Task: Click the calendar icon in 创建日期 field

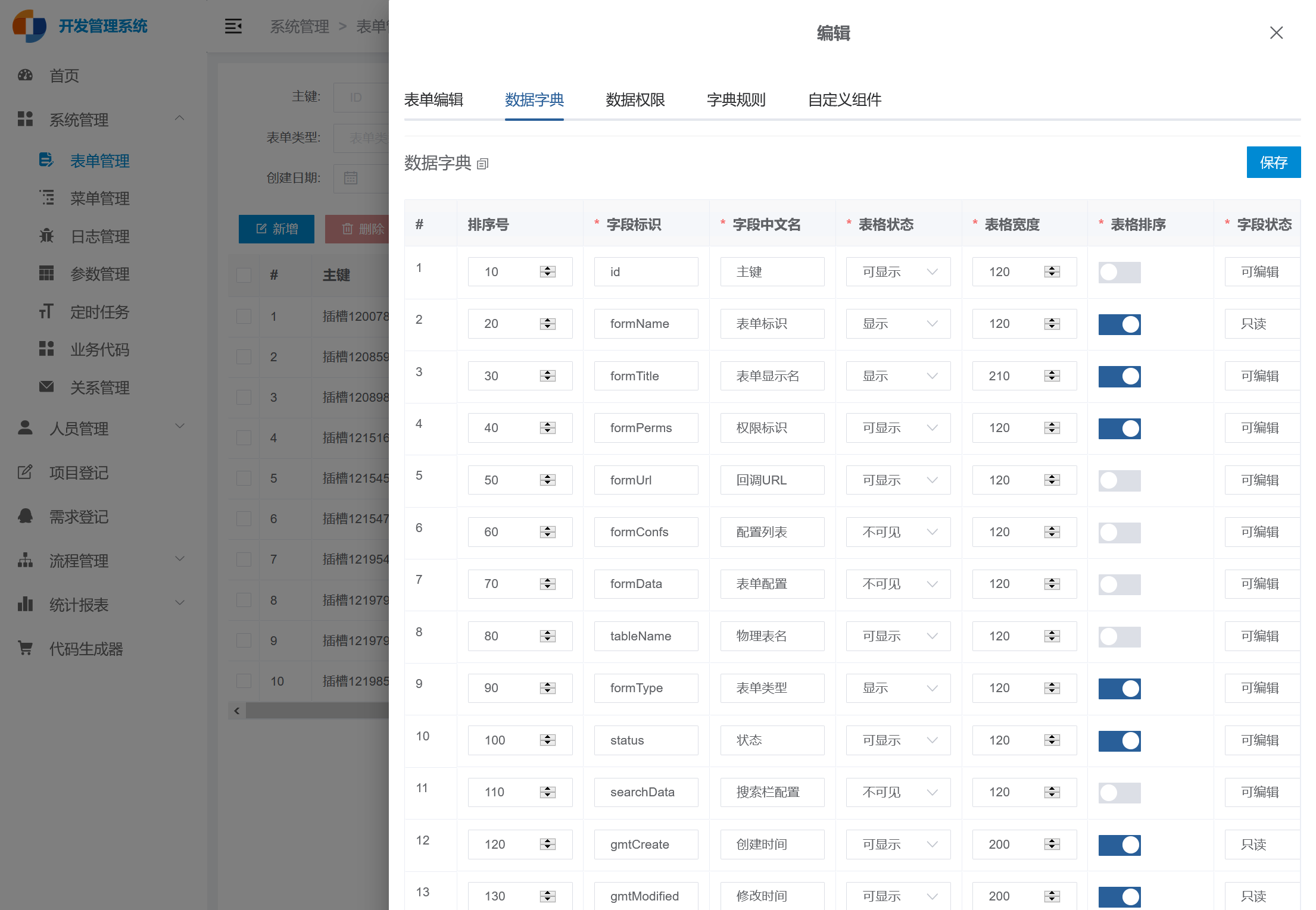Action: click(x=351, y=178)
